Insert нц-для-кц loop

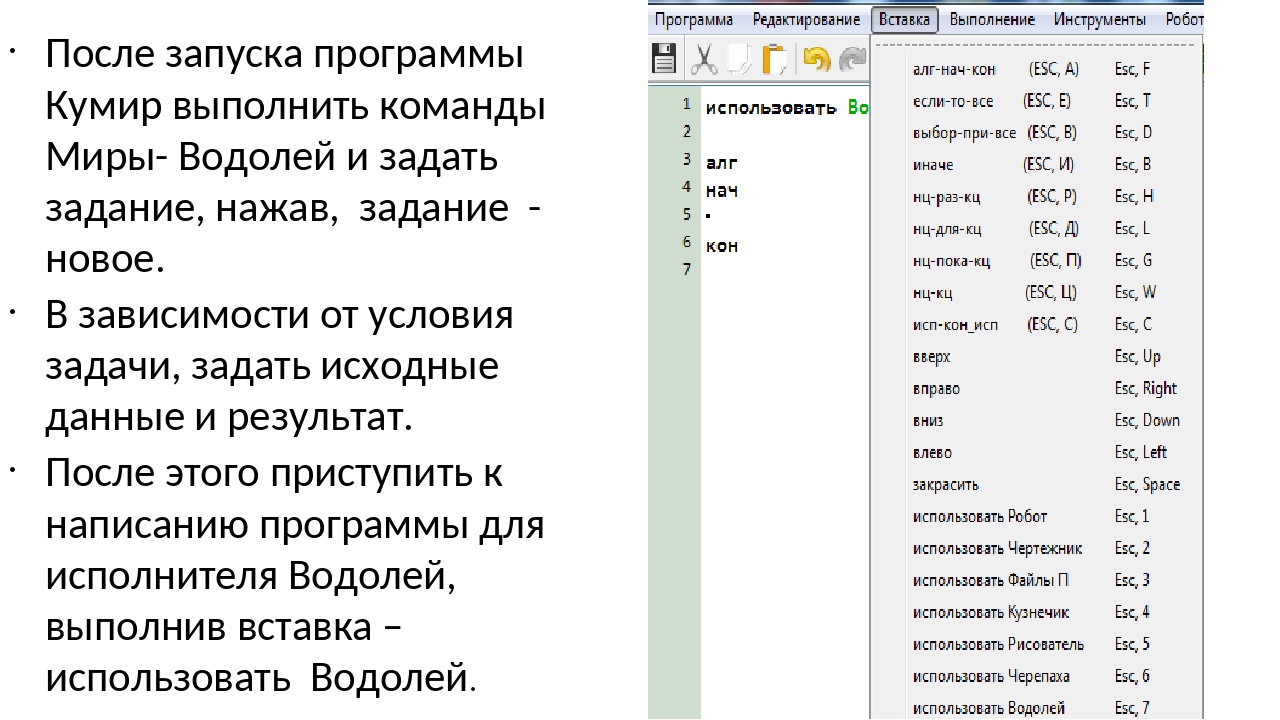pos(1038,229)
